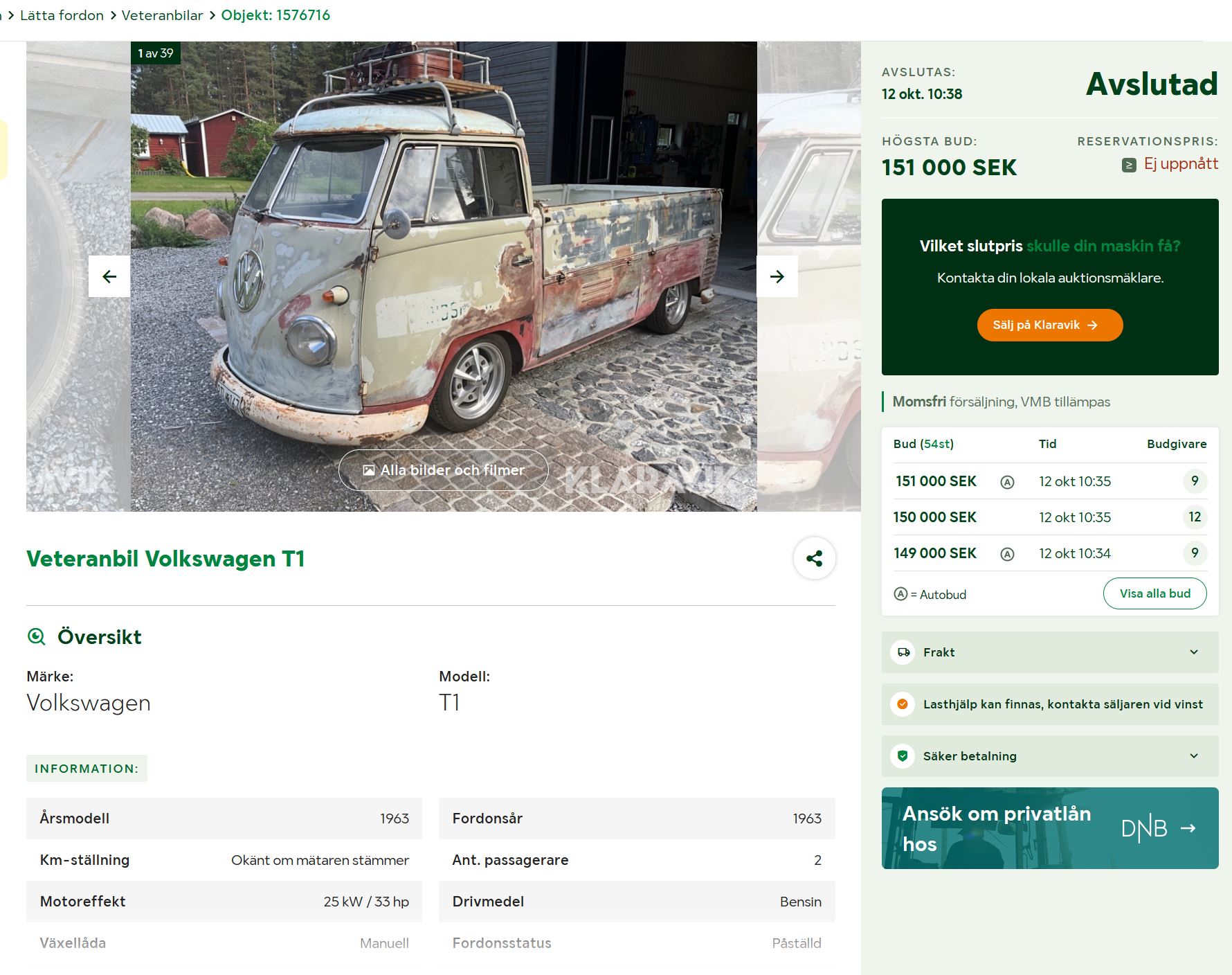Open the DNB privatlån banner

point(1049,828)
